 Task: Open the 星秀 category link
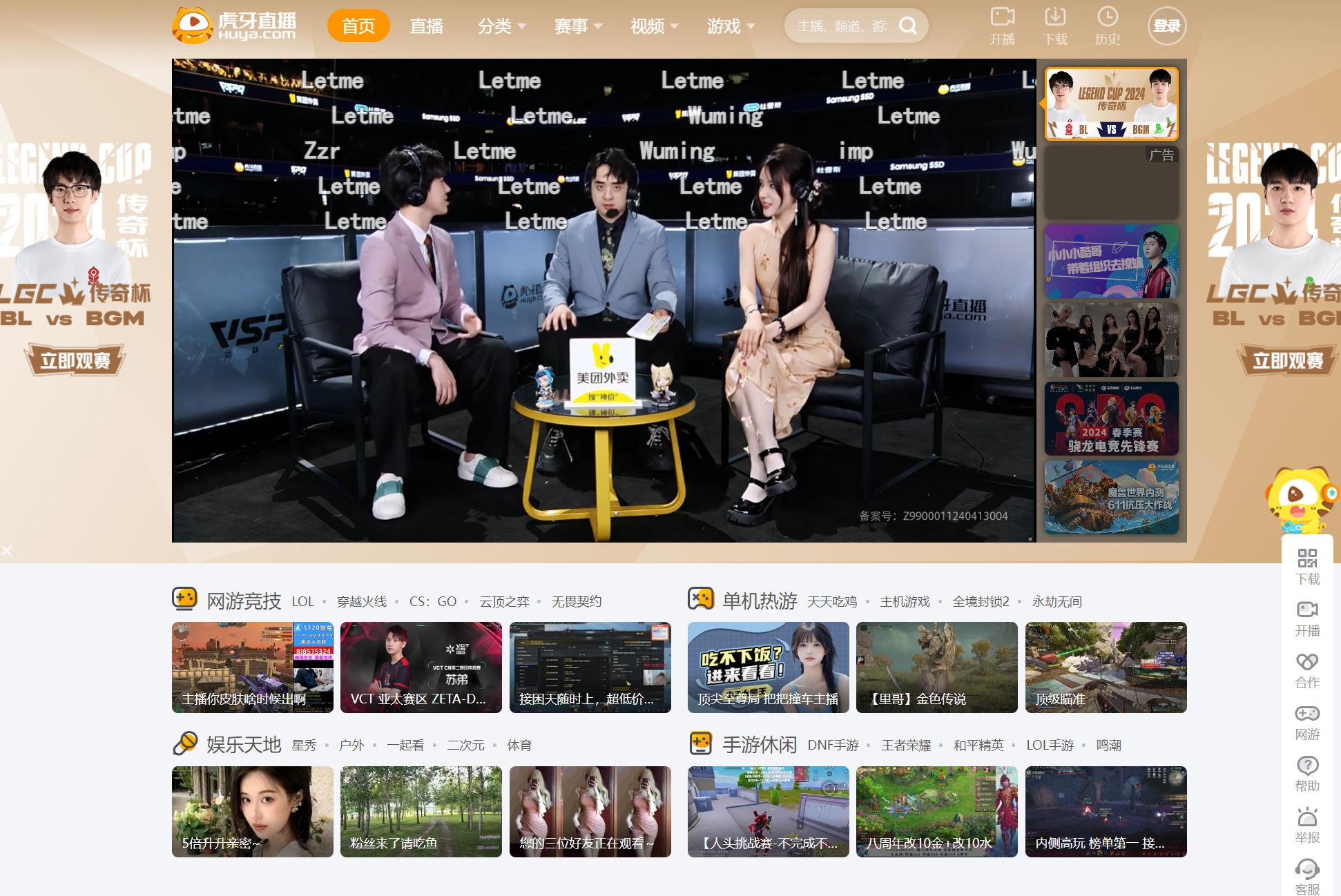tap(304, 746)
